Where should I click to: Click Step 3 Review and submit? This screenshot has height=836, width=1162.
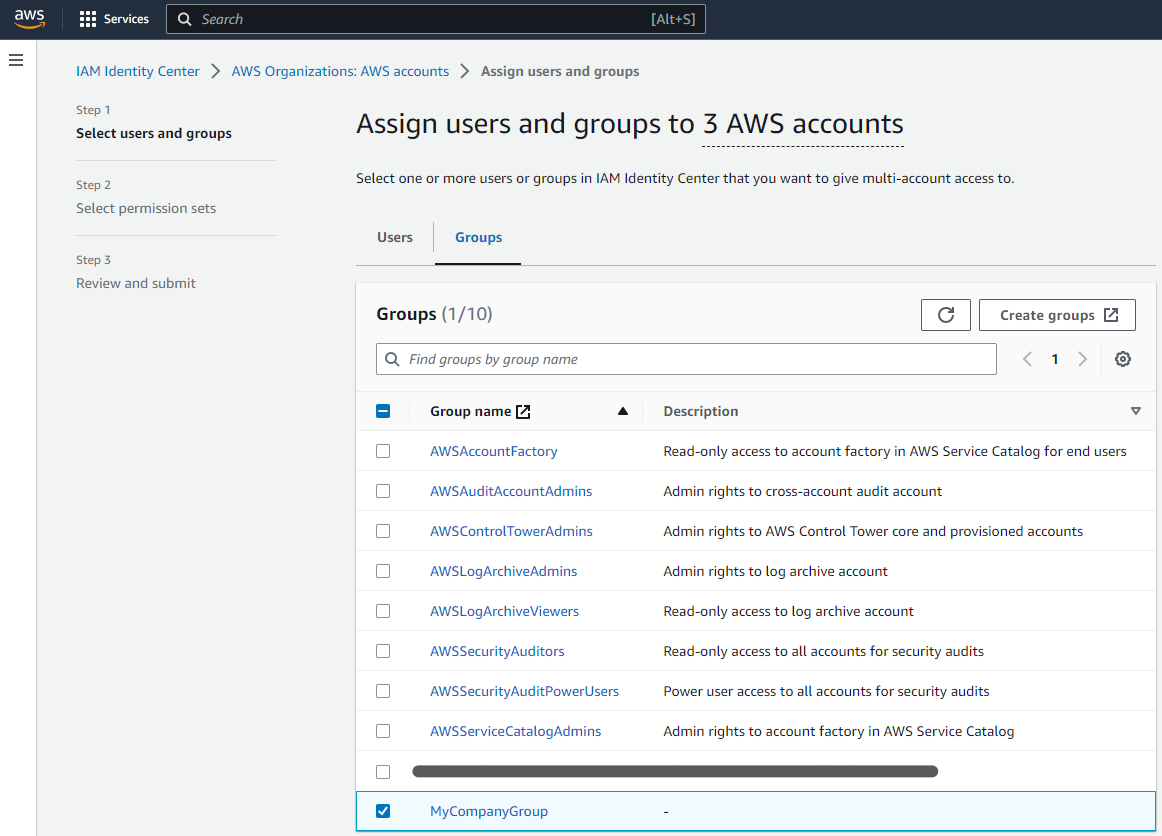tap(136, 283)
